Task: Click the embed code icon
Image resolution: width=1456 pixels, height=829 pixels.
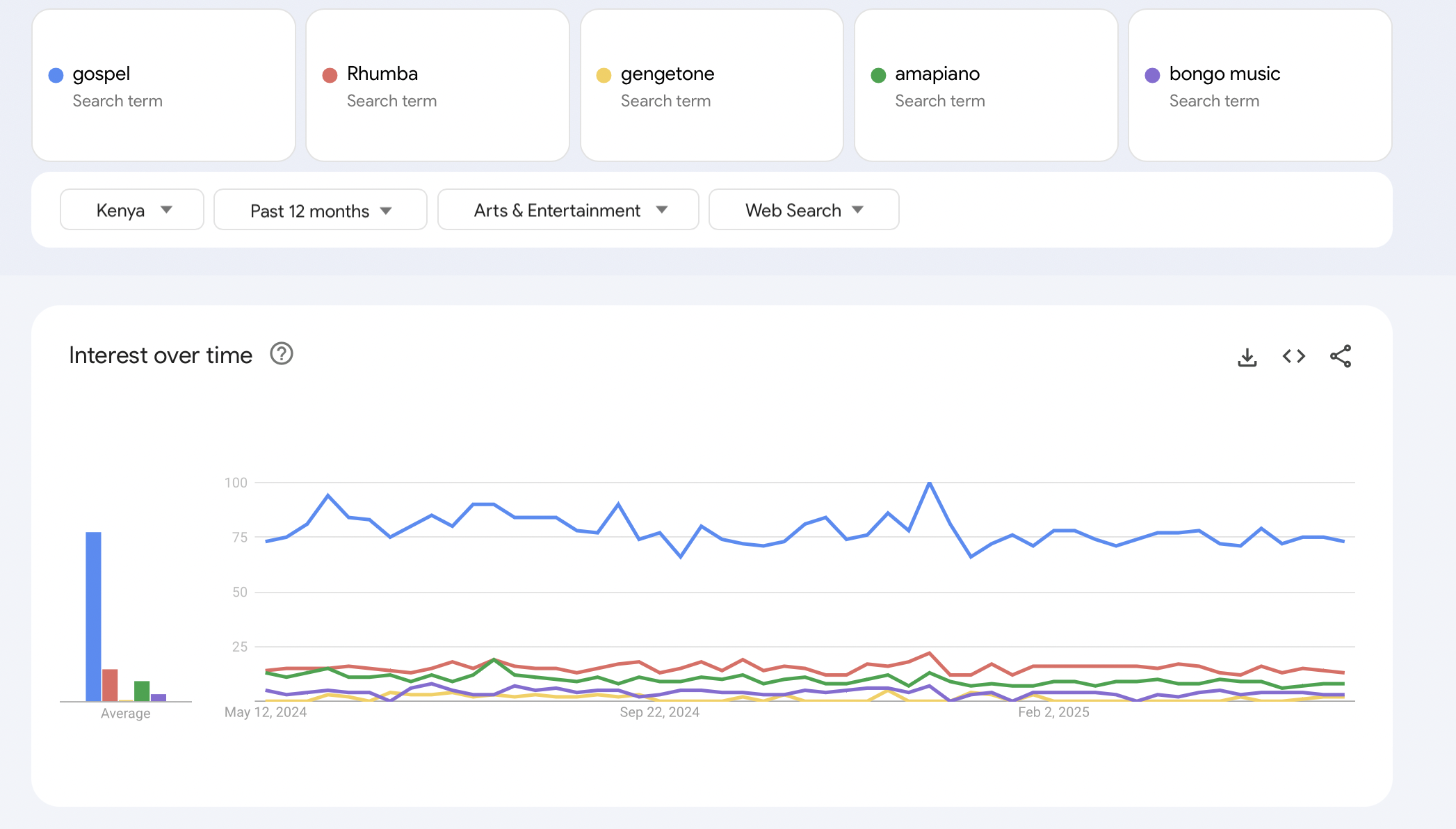Action: (x=1294, y=356)
